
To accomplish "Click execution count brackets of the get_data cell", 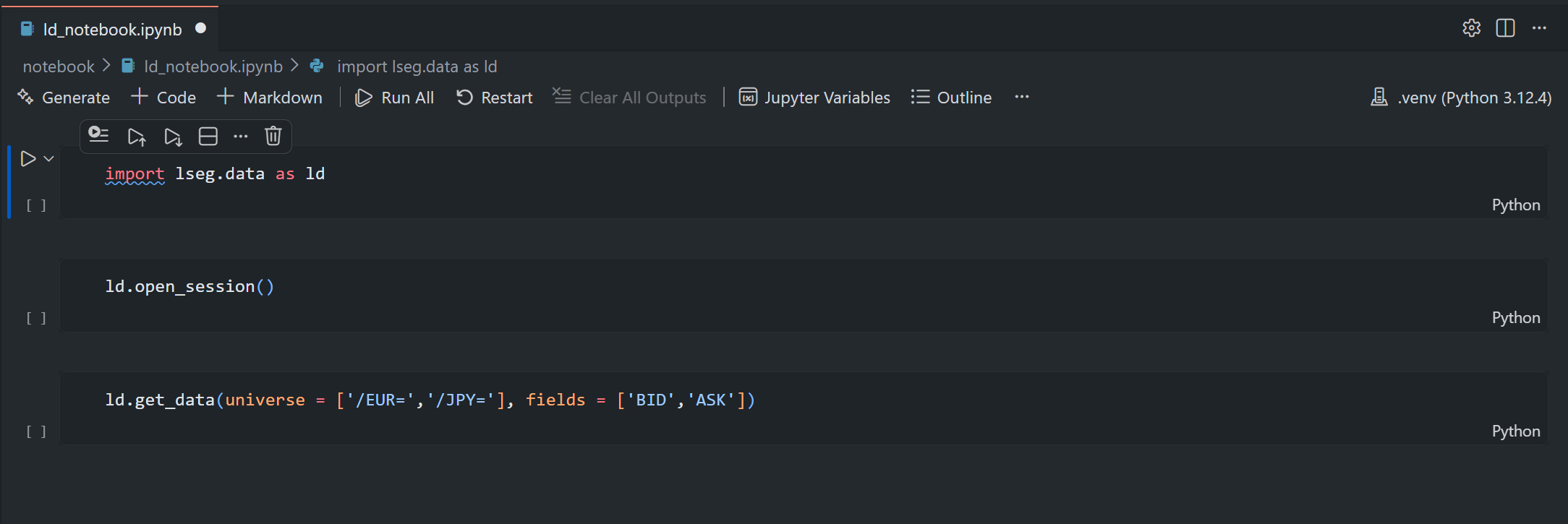I will click(x=36, y=431).
